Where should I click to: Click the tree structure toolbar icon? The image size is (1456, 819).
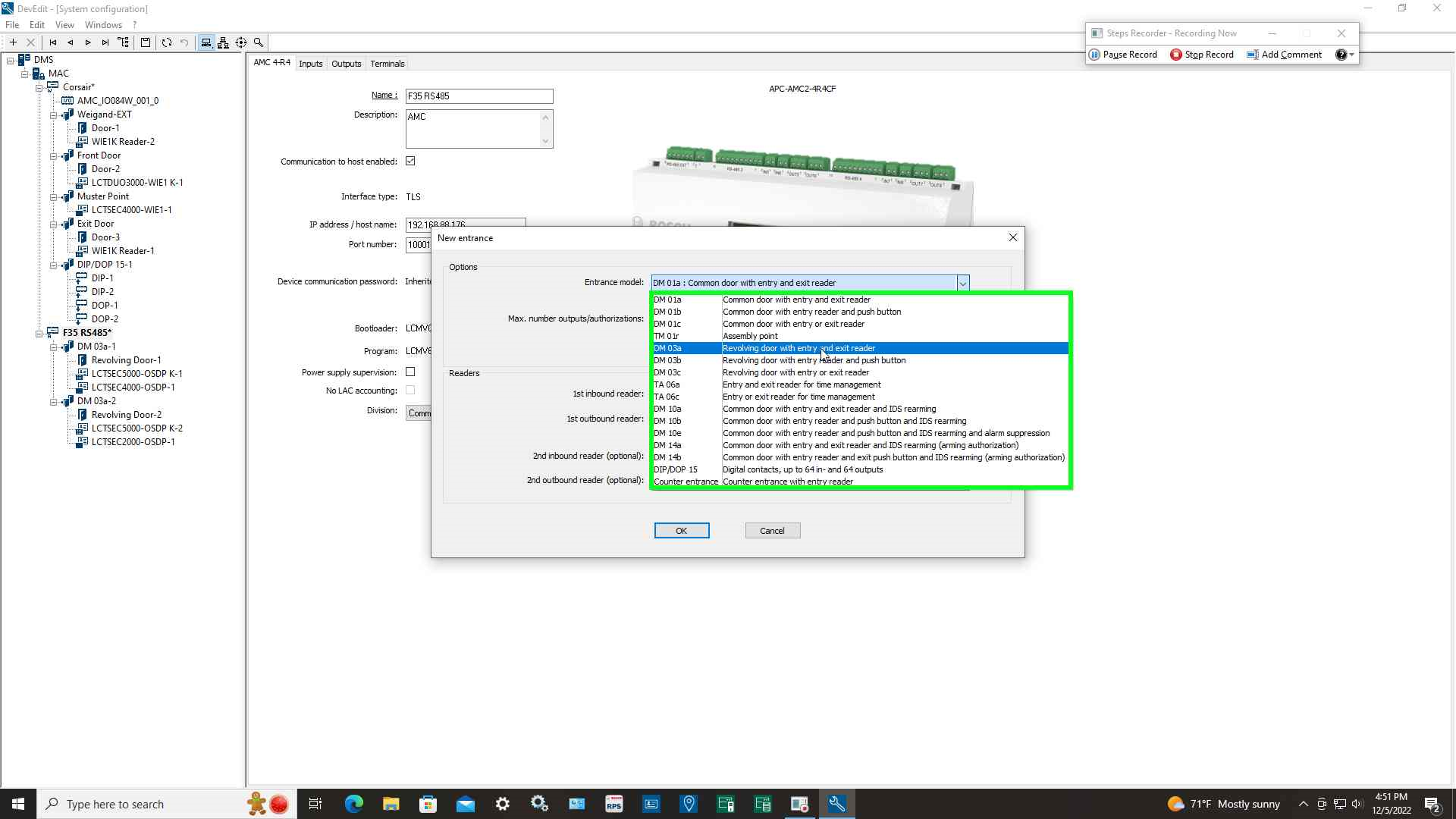coord(124,42)
